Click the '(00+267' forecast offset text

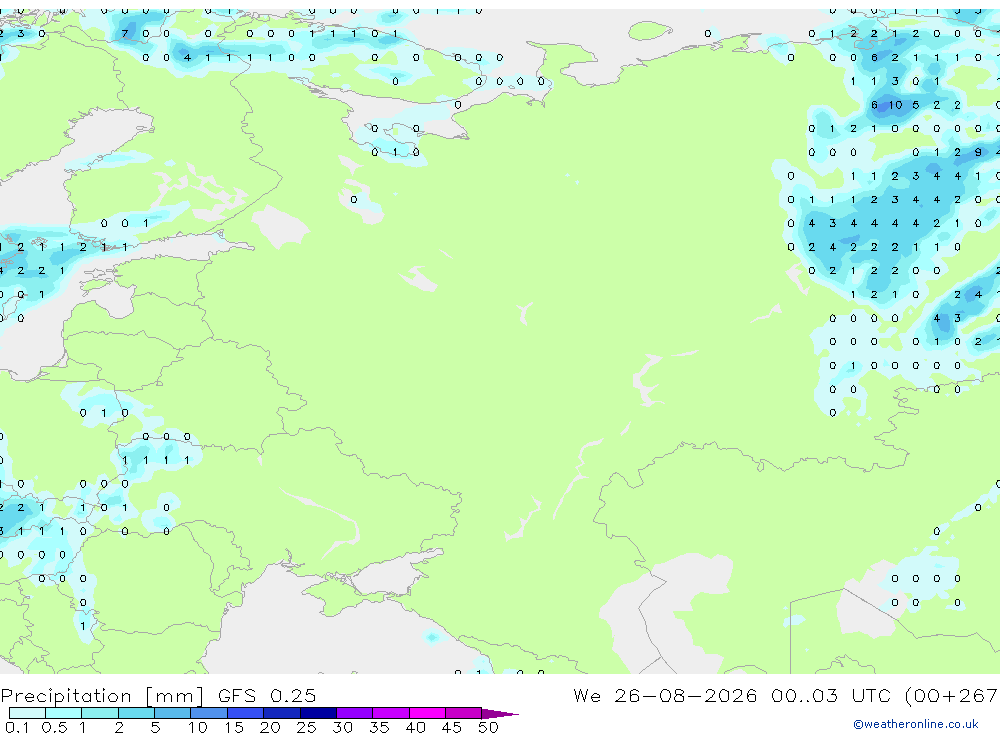(x=950, y=696)
